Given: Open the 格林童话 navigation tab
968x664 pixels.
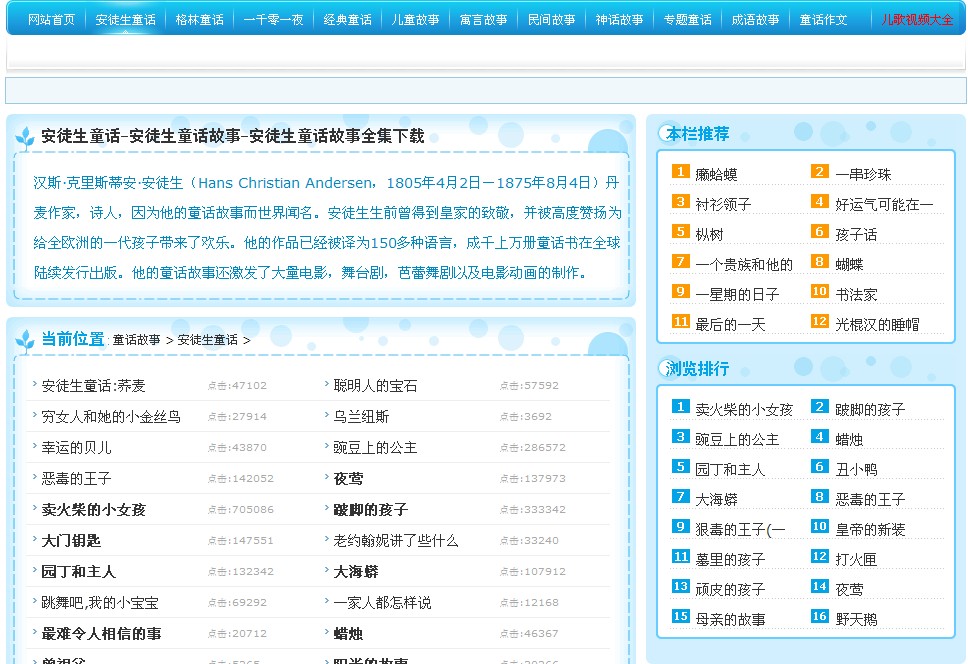Looking at the screenshot, I should pyautogui.click(x=199, y=20).
